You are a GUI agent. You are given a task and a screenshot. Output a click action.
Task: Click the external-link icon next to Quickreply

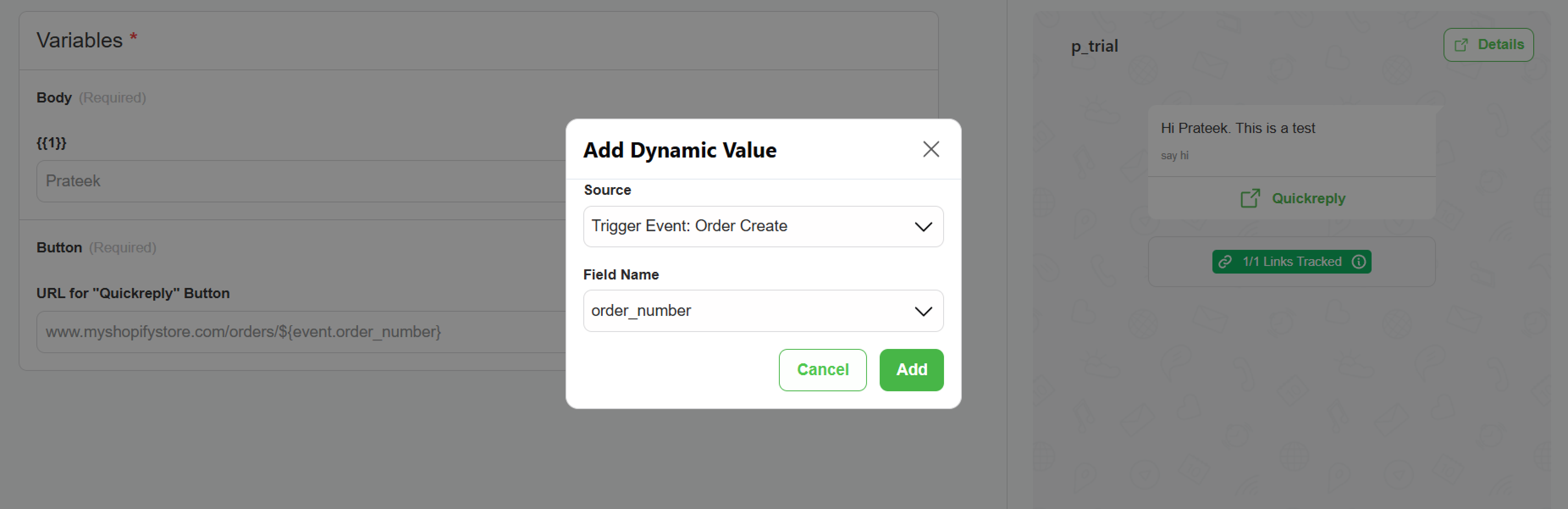(1250, 199)
